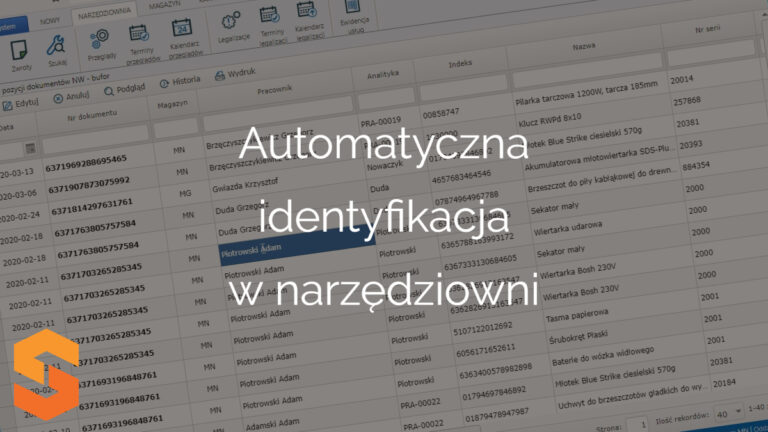Screen dimensions: 768x432
Task: Click Wiertarka udarowa name
Action: pyautogui.click(x=568, y=228)
